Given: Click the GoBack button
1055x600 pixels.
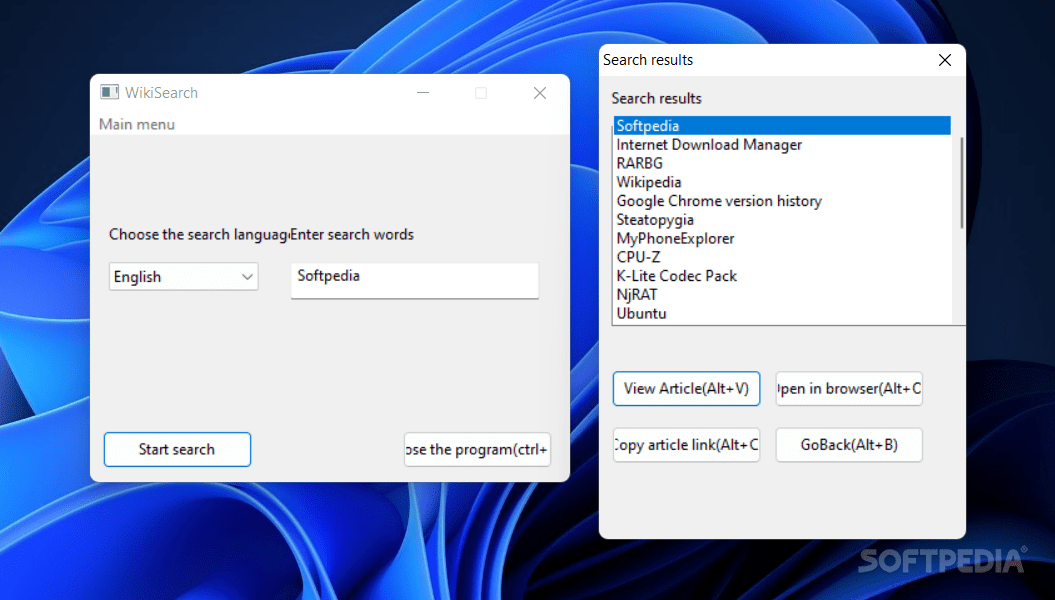Looking at the screenshot, I should coord(849,445).
